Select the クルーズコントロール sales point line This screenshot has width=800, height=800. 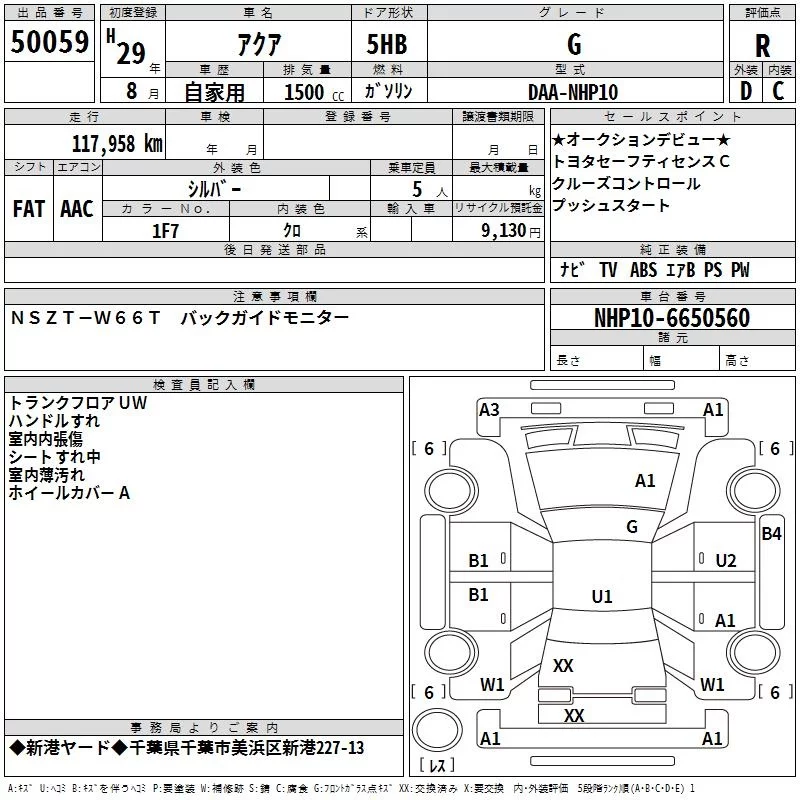point(626,183)
